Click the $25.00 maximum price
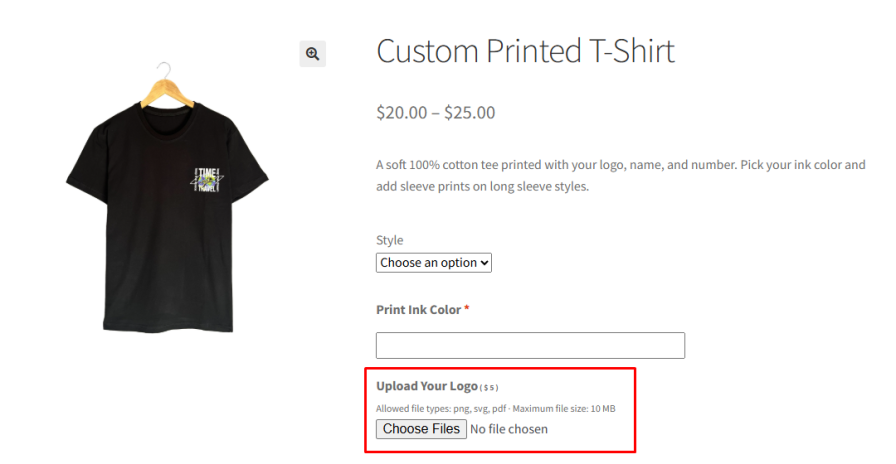Image resolution: width=896 pixels, height=464 pixels. [x=470, y=113]
